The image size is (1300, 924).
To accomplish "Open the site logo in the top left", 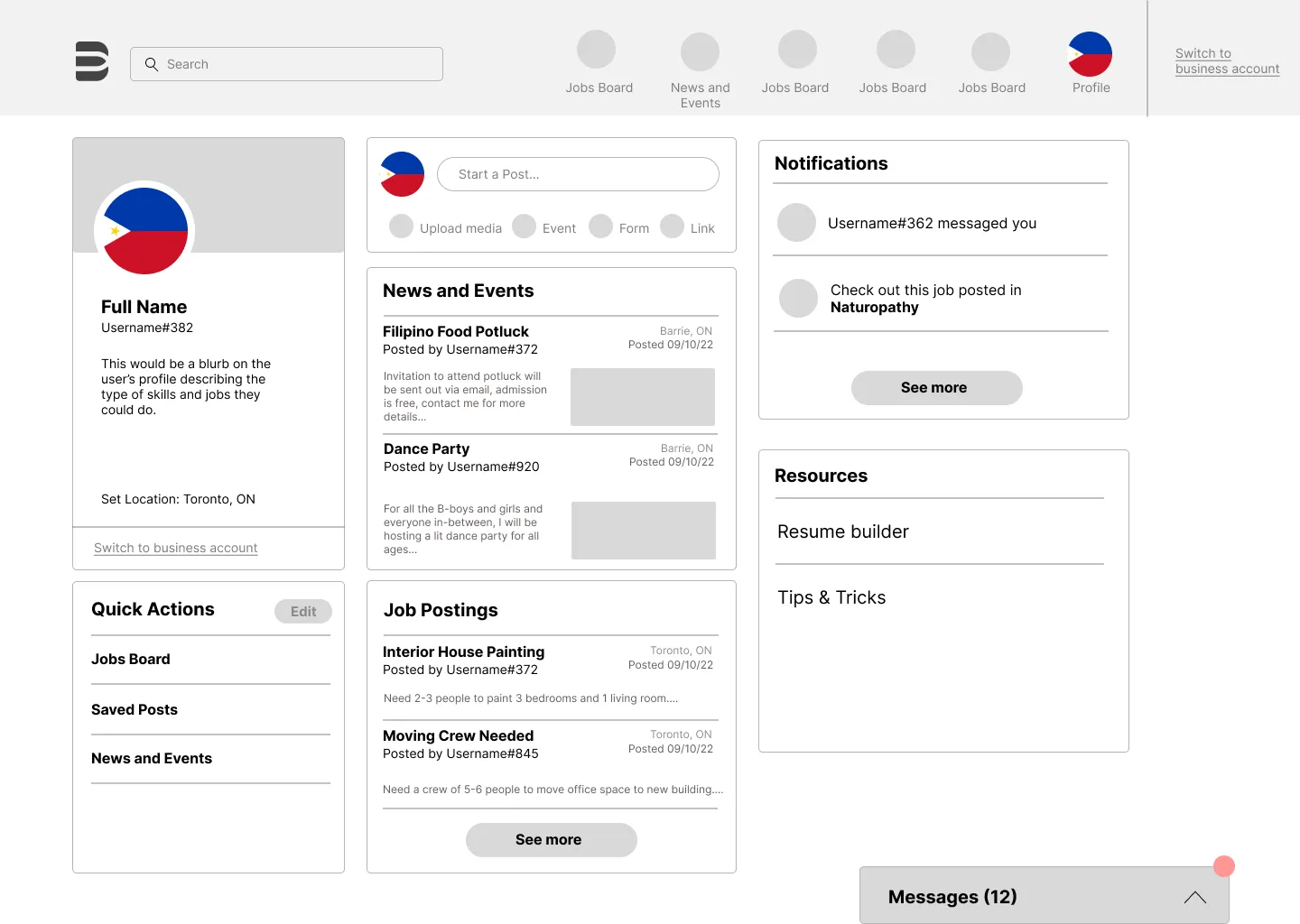I will 91,60.
